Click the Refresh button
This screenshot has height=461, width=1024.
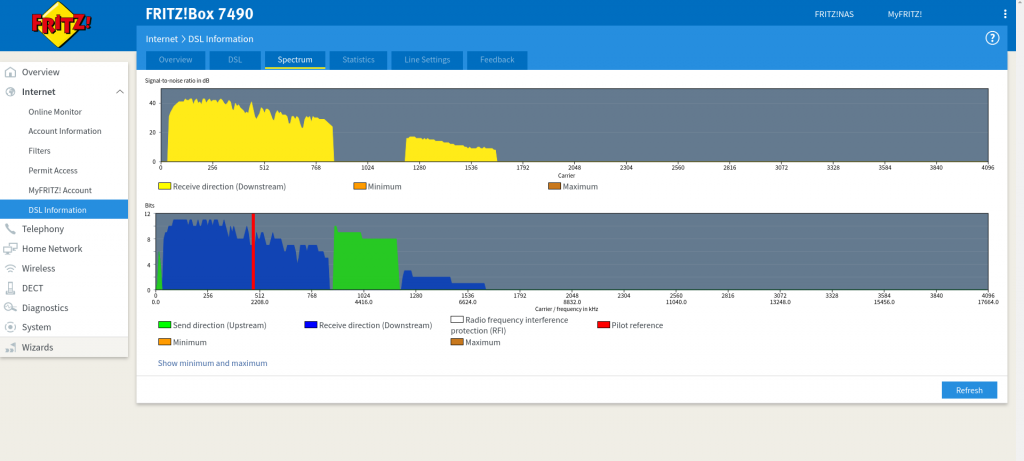(969, 390)
